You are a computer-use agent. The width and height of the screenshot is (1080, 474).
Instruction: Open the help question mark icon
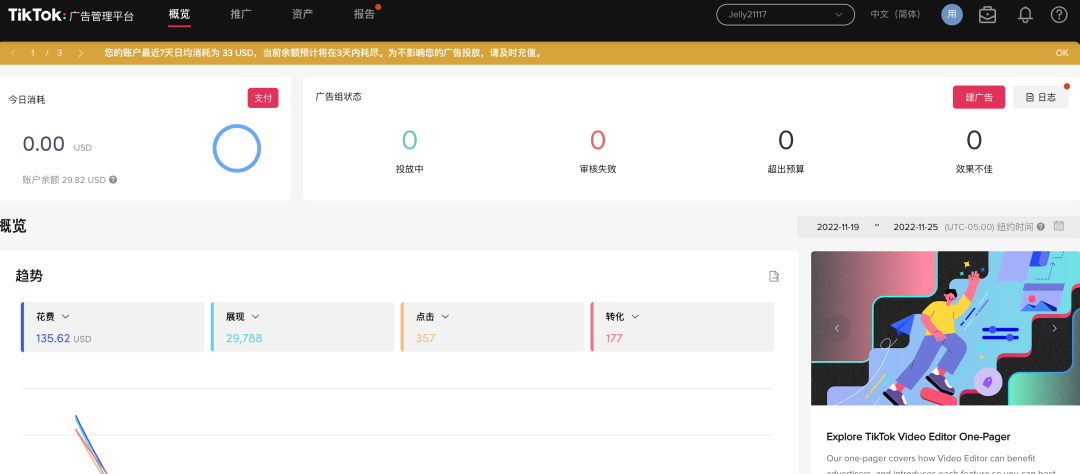pyautogui.click(x=1059, y=14)
